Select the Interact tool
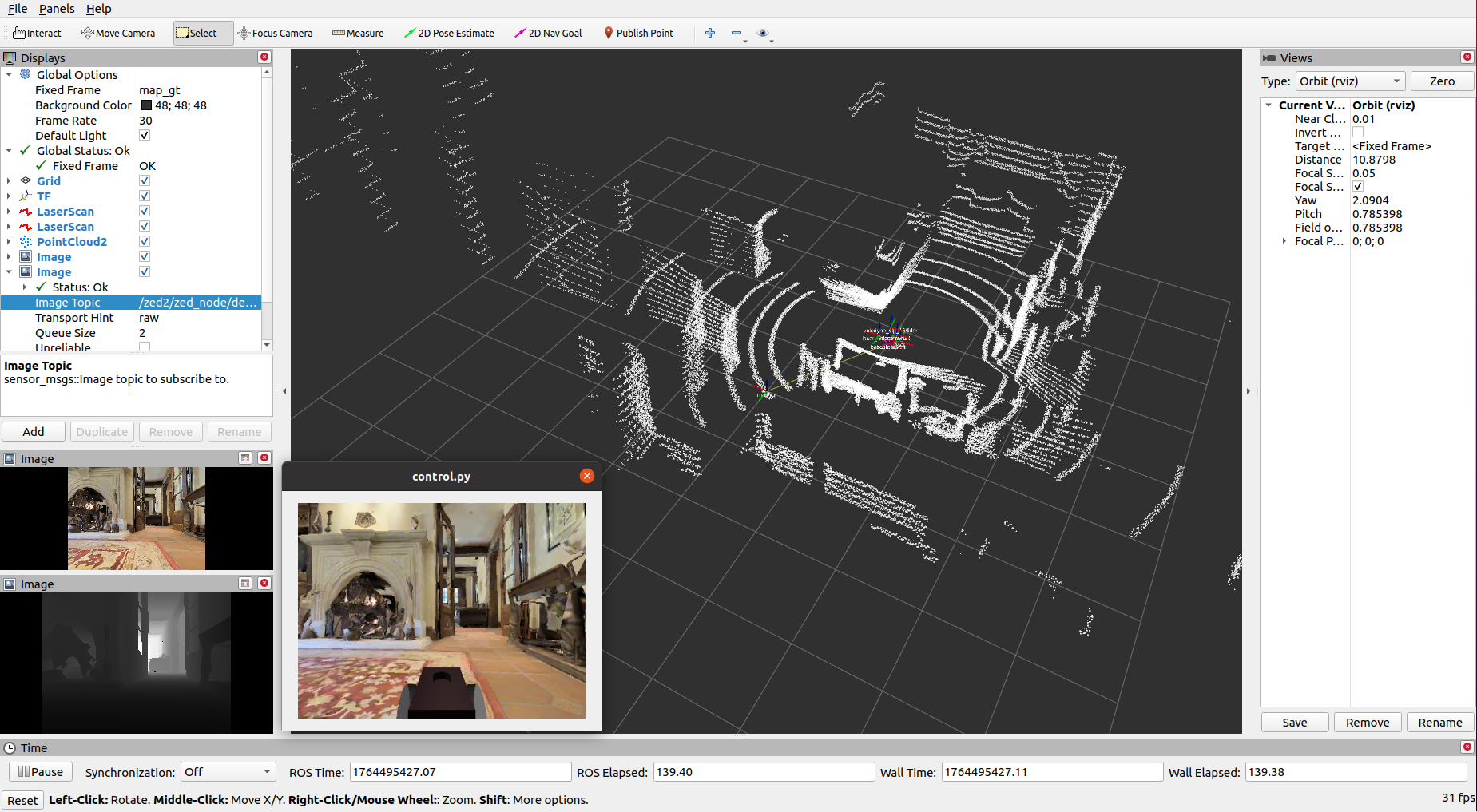Image resolution: width=1477 pixels, height=812 pixels. [37, 33]
